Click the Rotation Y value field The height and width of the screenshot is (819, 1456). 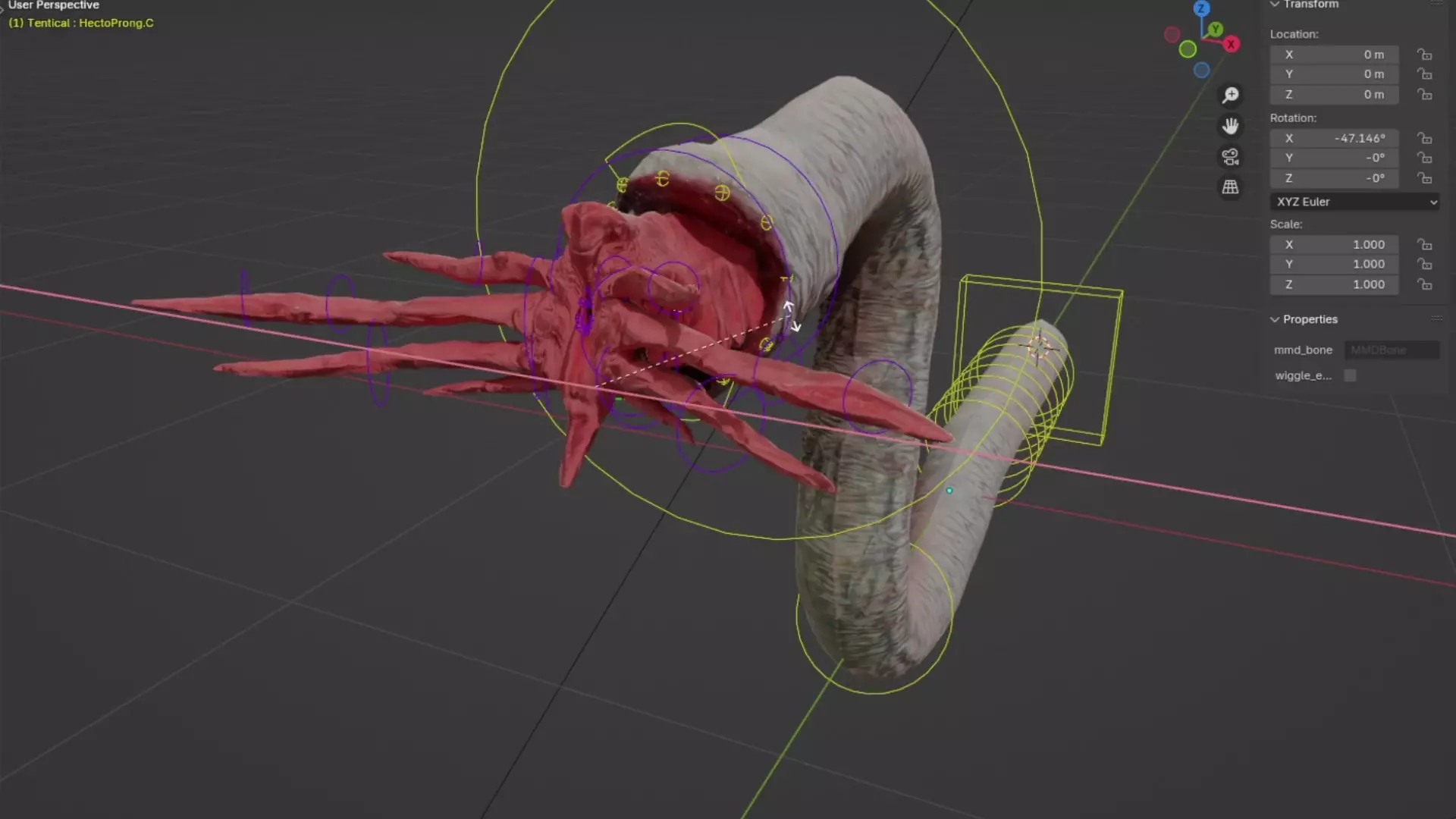[x=1335, y=158]
